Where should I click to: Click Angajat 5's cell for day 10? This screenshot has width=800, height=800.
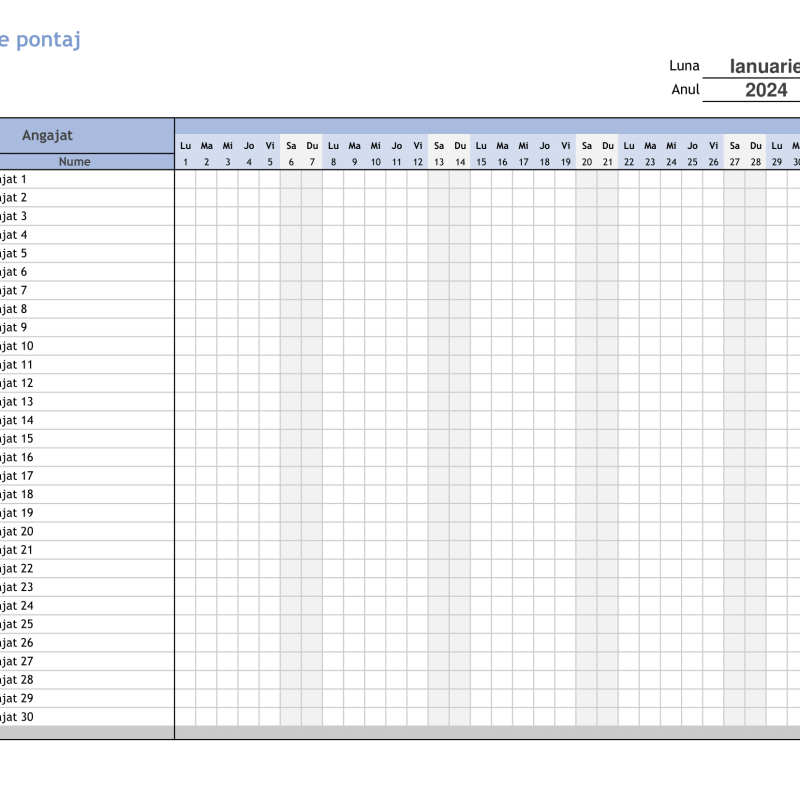pyautogui.click(x=375, y=253)
